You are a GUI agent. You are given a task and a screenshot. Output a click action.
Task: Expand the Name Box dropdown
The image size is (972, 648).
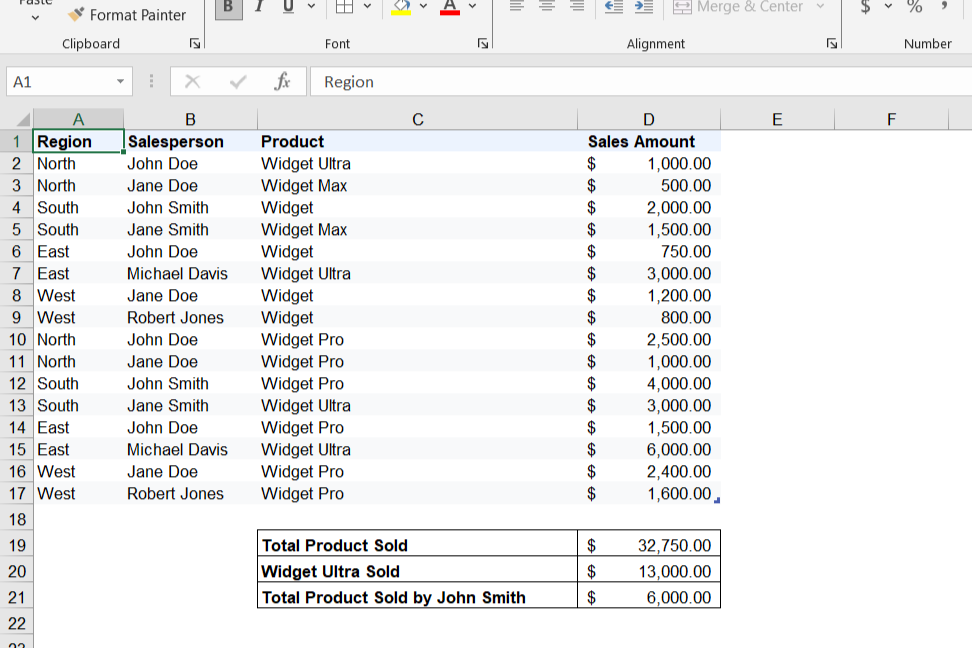pos(120,82)
